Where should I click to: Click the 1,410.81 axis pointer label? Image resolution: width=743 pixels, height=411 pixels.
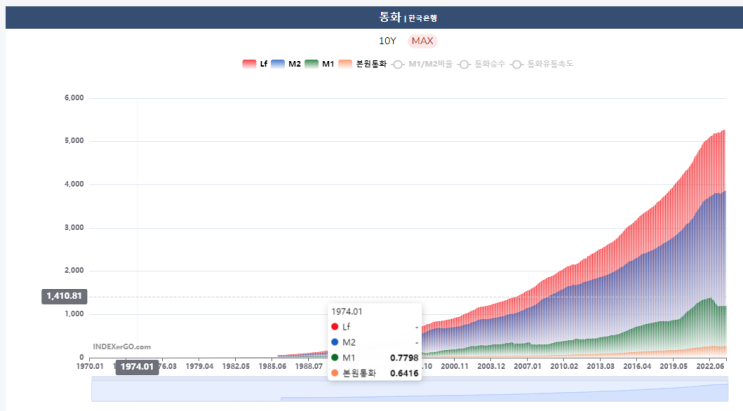point(64,296)
